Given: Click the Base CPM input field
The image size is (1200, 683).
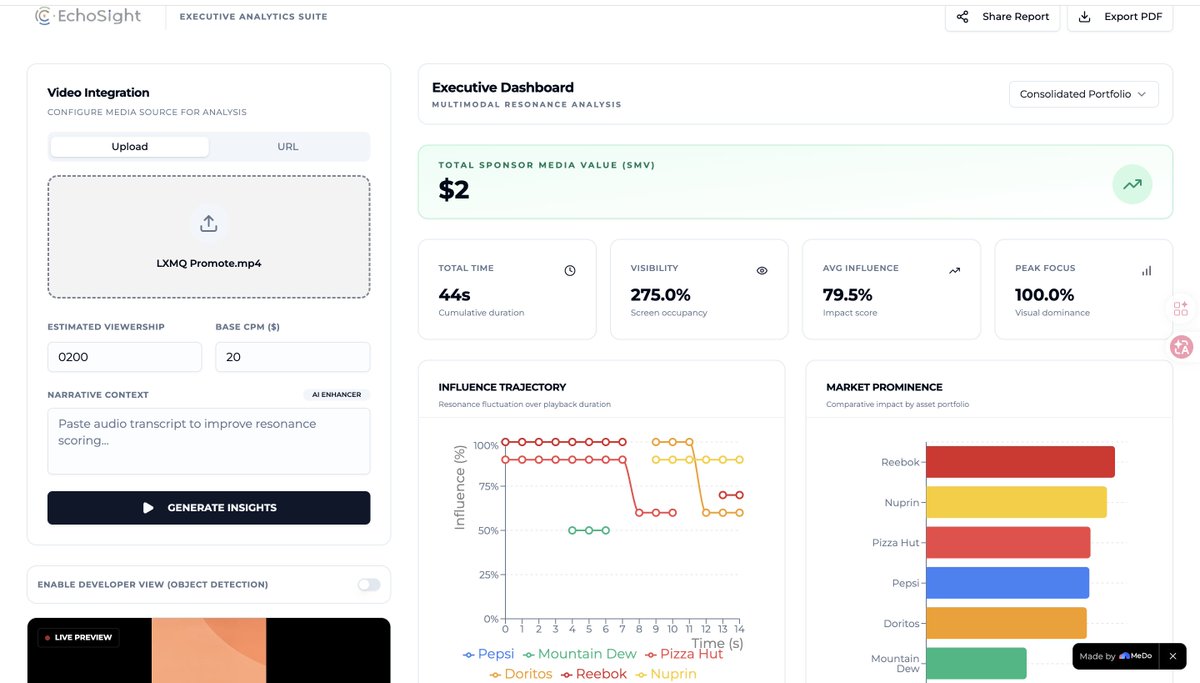Looking at the screenshot, I should (x=293, y=357).
